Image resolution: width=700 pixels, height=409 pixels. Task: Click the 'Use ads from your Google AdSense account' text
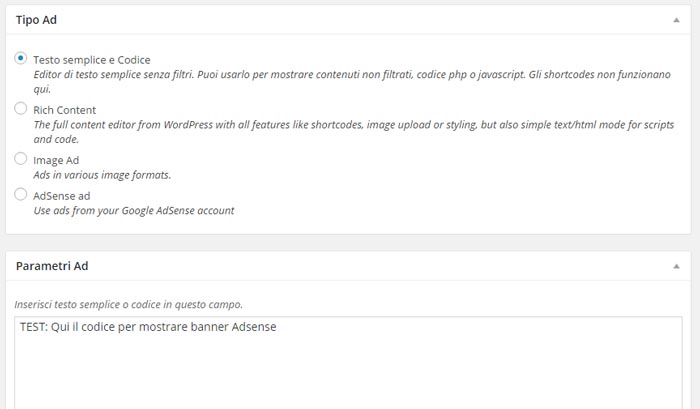pyautogui.click(x=133, y=211)
